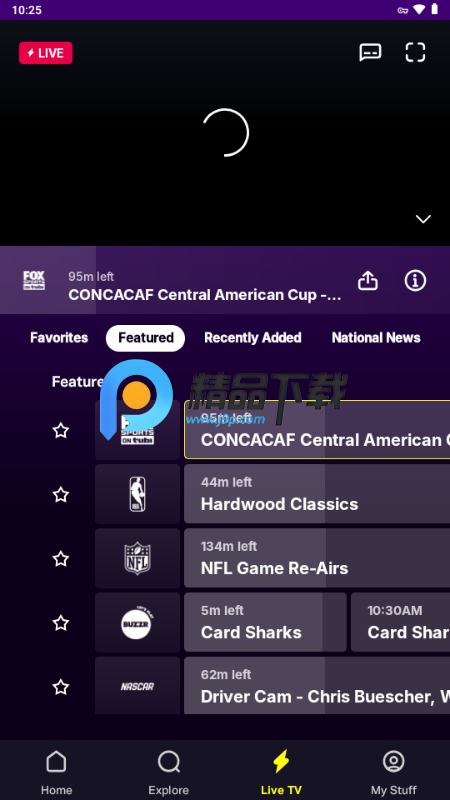This screenshot has height=800, width=450.
Task: Switch to the Recently Added category
Action: click(x=253, y=338)
